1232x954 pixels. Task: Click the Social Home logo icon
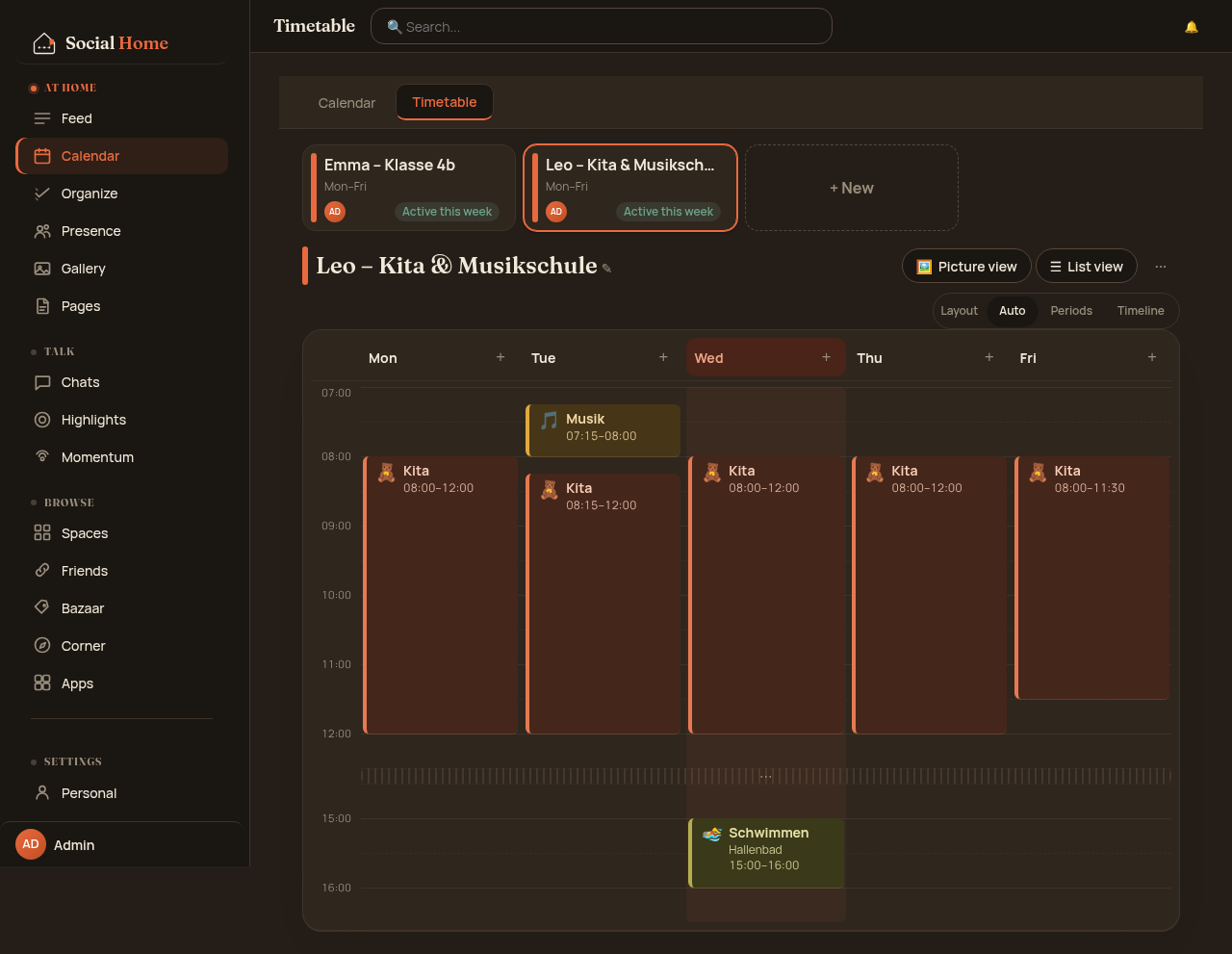44,43
